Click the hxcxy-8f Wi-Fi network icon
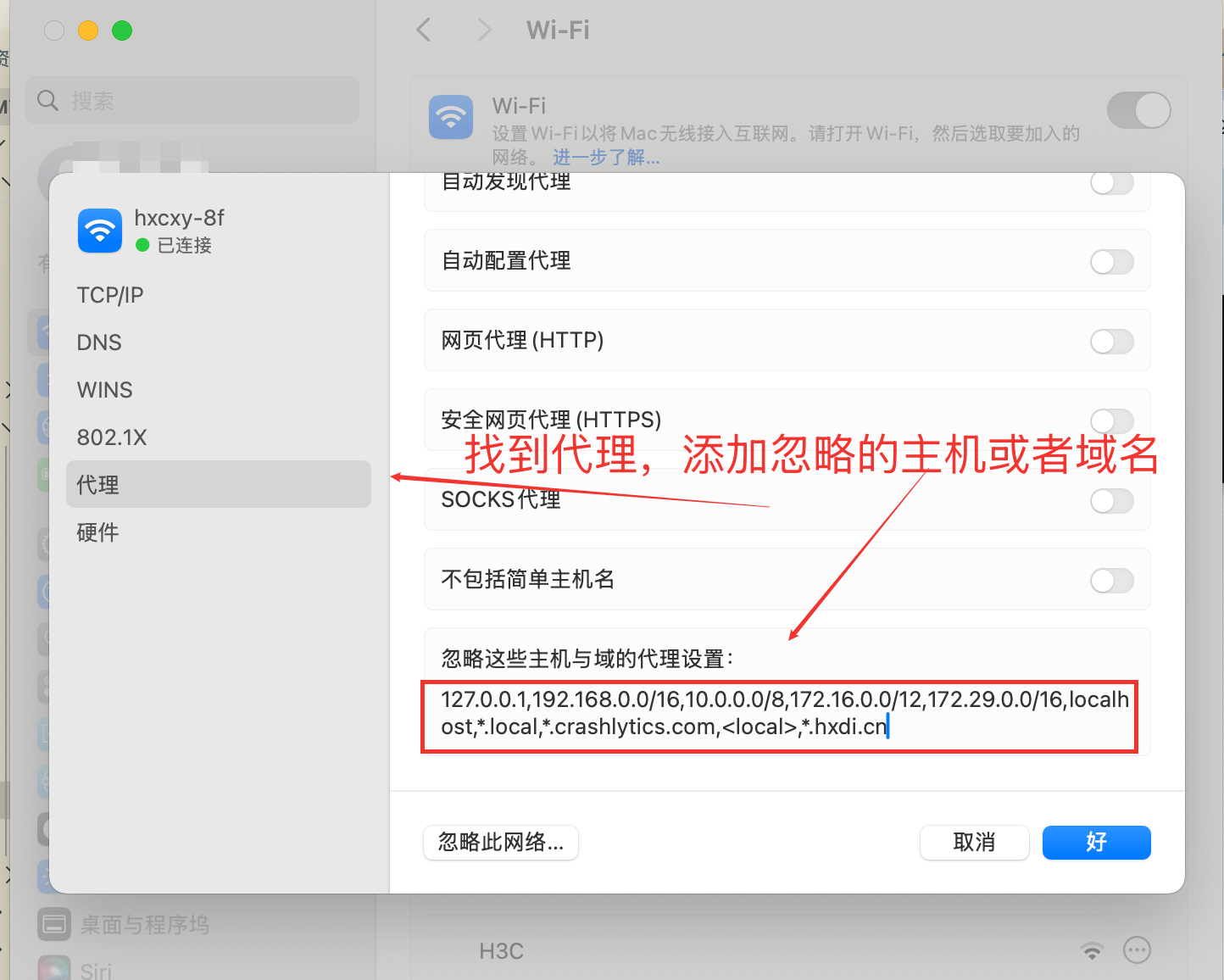 (x=100, y=231)
